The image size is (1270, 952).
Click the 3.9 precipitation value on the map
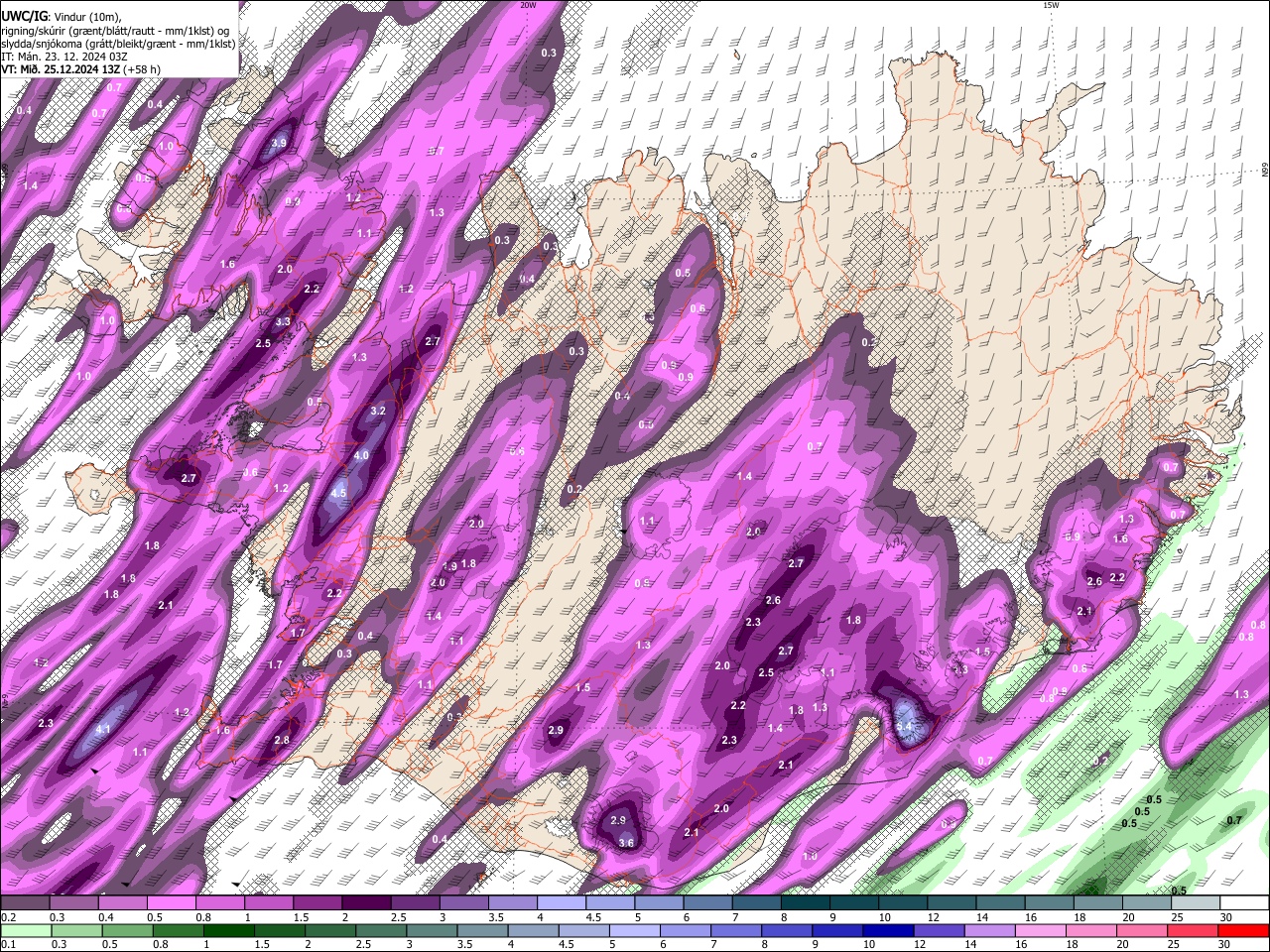tap(279, 144)
